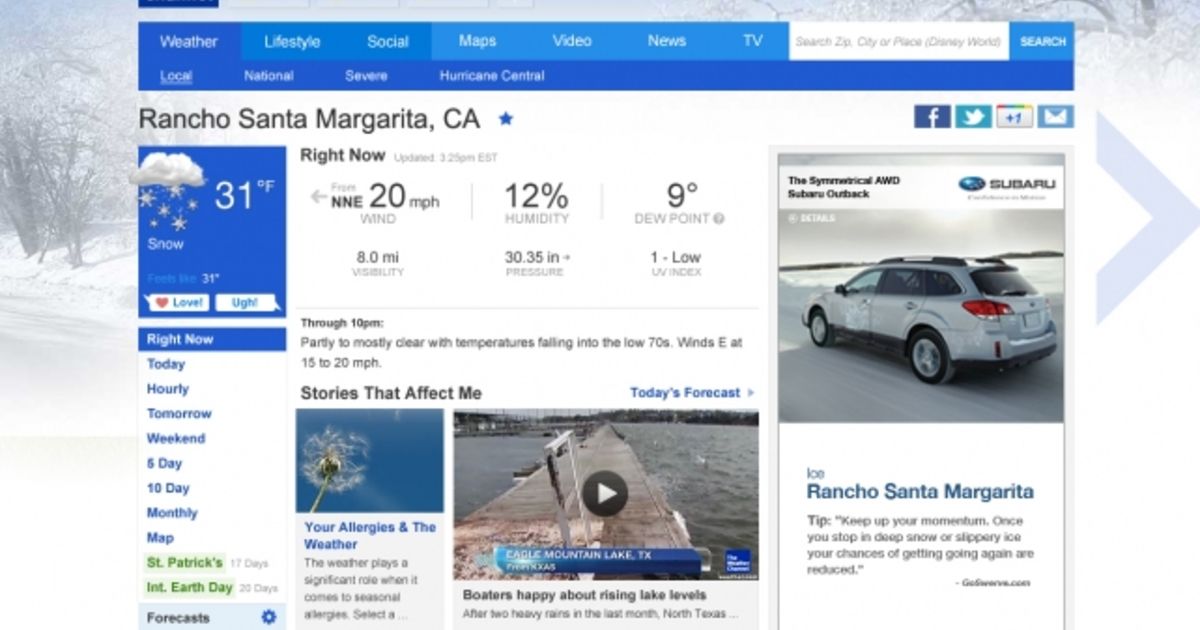Expand Details on the Subaru Outback ad

click(x=813, y=216)
